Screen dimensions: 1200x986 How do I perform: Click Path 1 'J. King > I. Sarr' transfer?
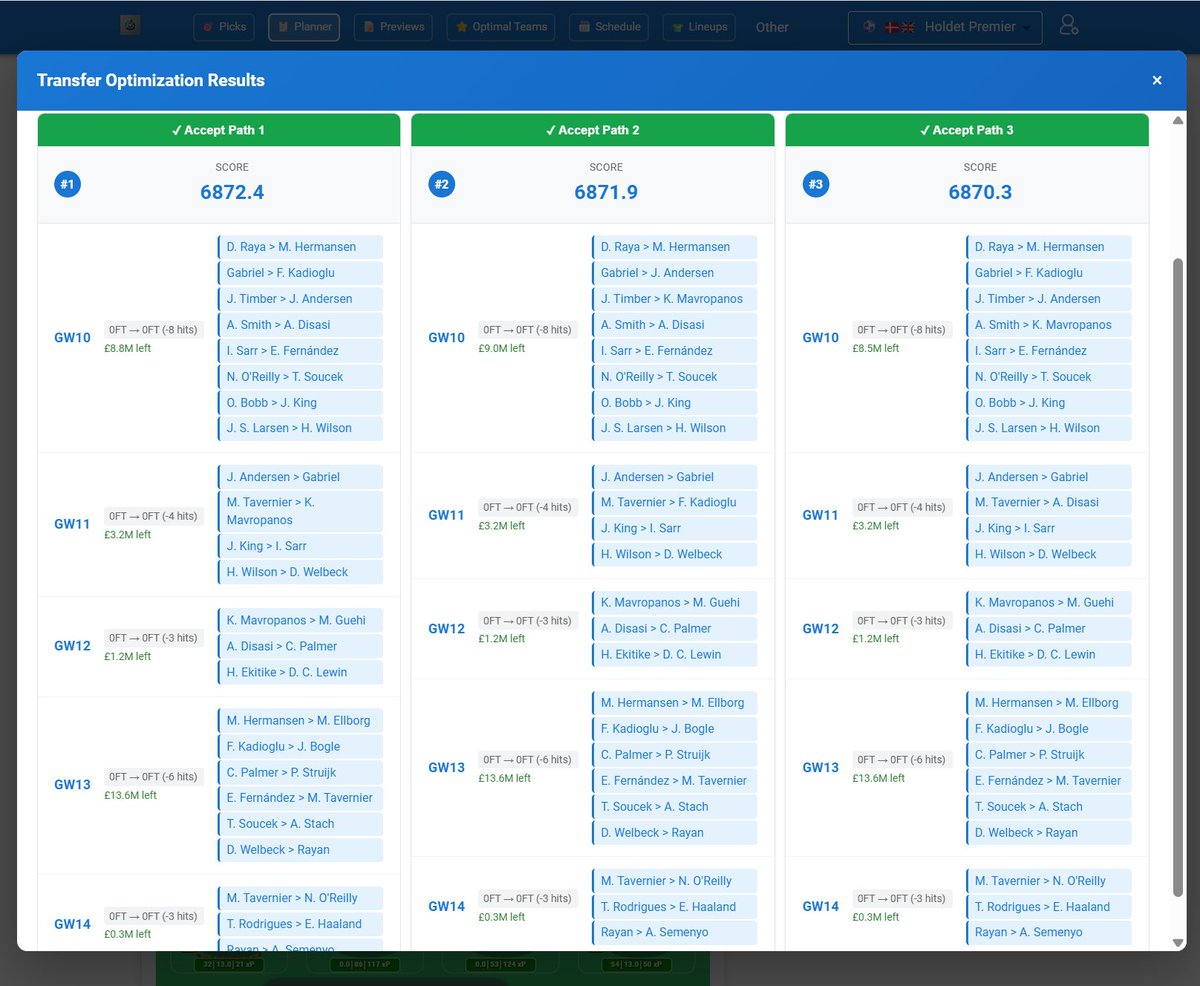coord(300,546)
